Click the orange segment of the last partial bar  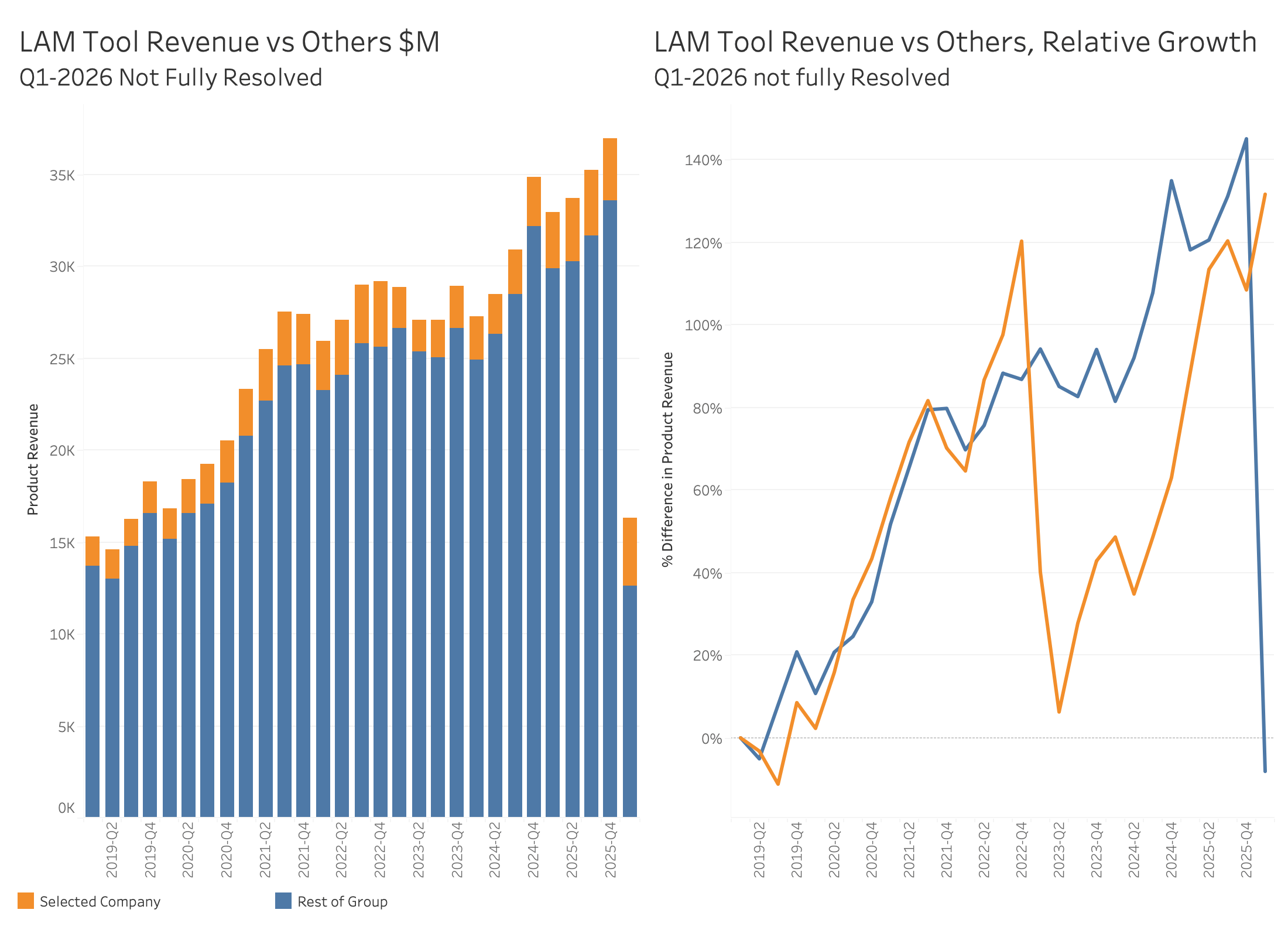[x=630, y=552]
